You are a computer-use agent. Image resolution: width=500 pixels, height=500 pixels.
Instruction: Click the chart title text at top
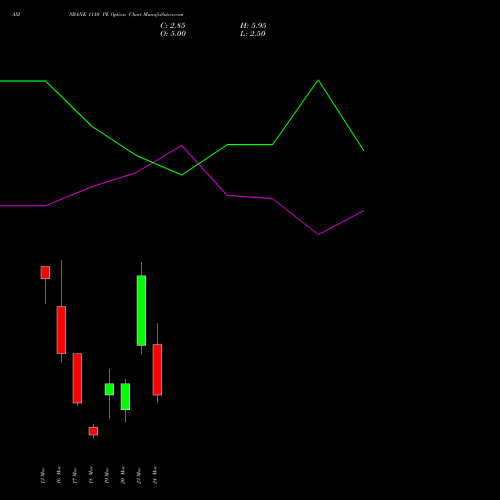[x=126, y=14]
